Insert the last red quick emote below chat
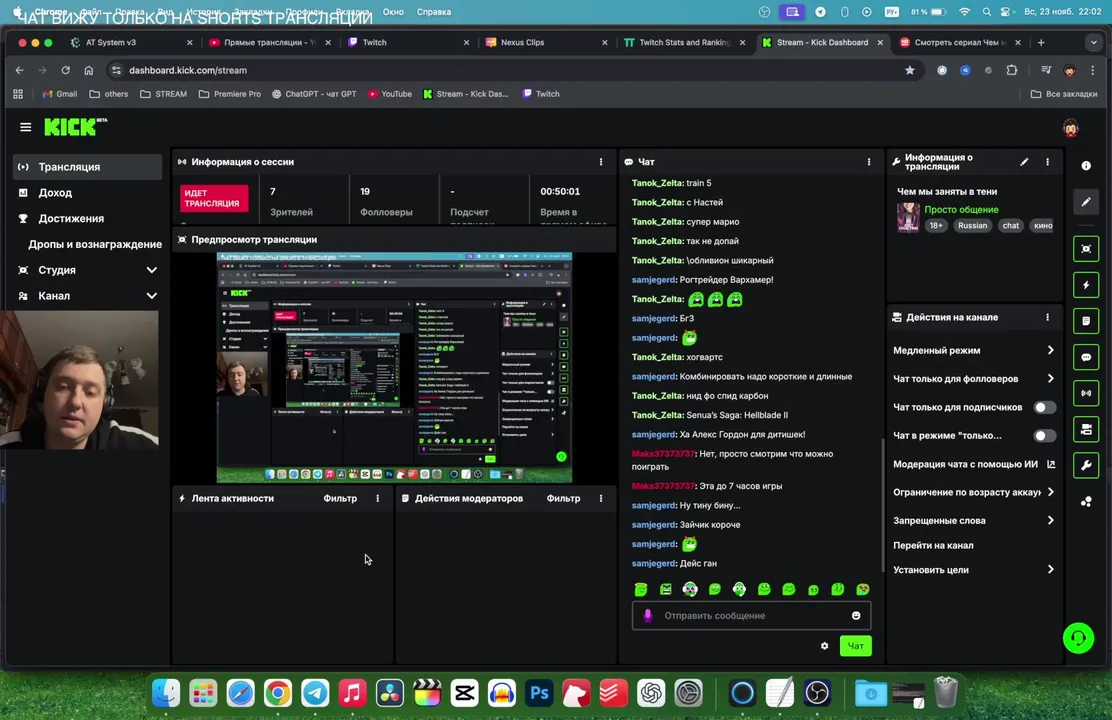This screenshot has width=1112, height=720. [x=863, y=589]
